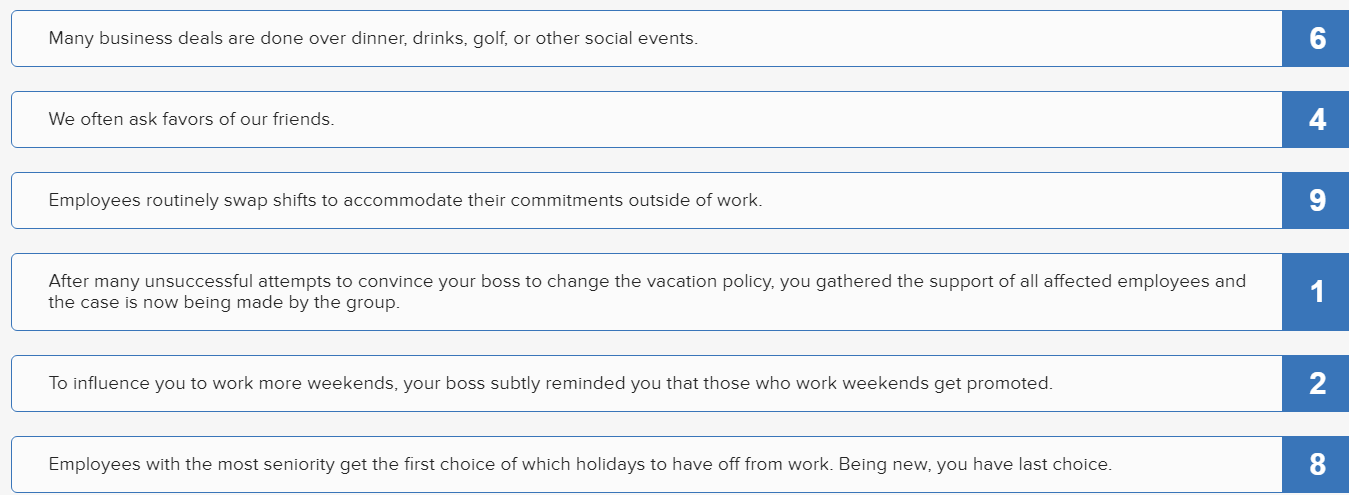
Task: Select the blue number 4 box
Action: coord(1316,119)
